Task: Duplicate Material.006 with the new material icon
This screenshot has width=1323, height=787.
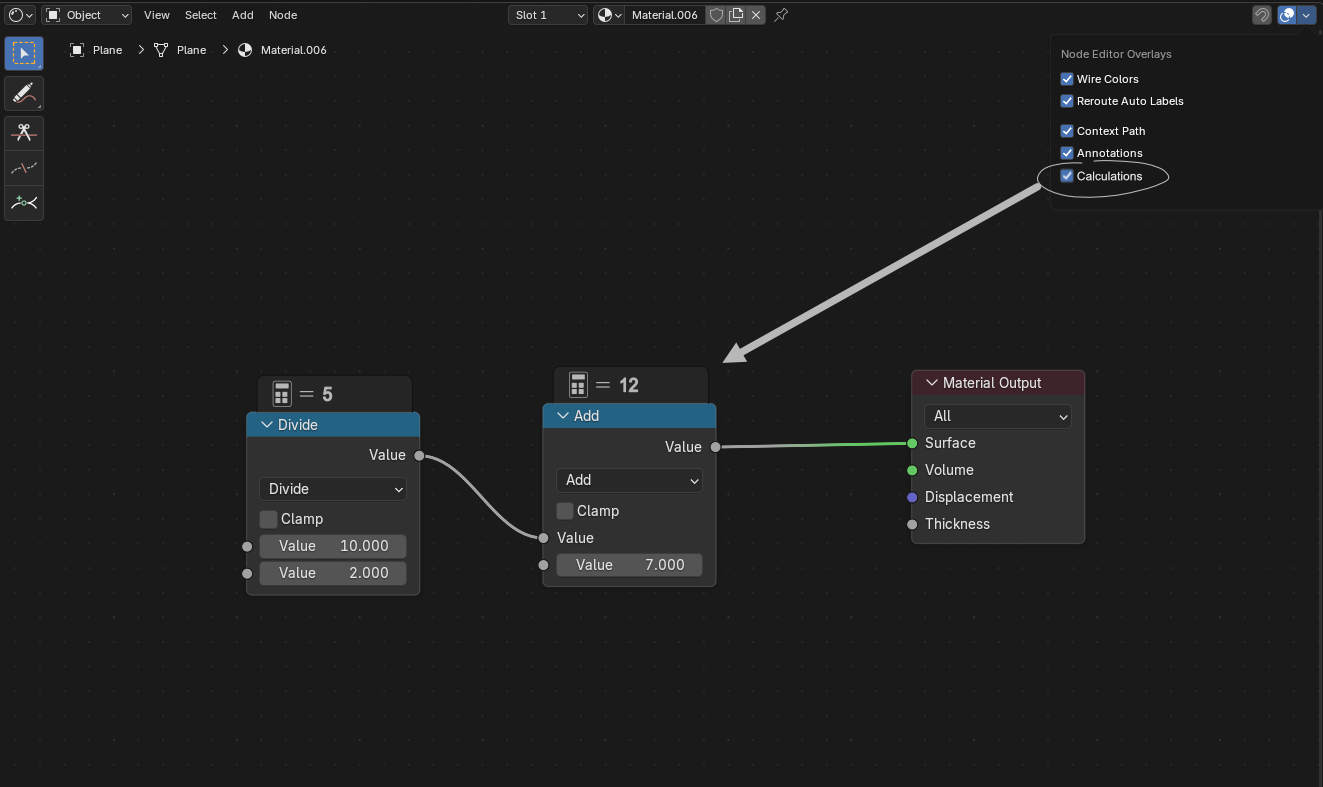Action: (x=736, y=15)
